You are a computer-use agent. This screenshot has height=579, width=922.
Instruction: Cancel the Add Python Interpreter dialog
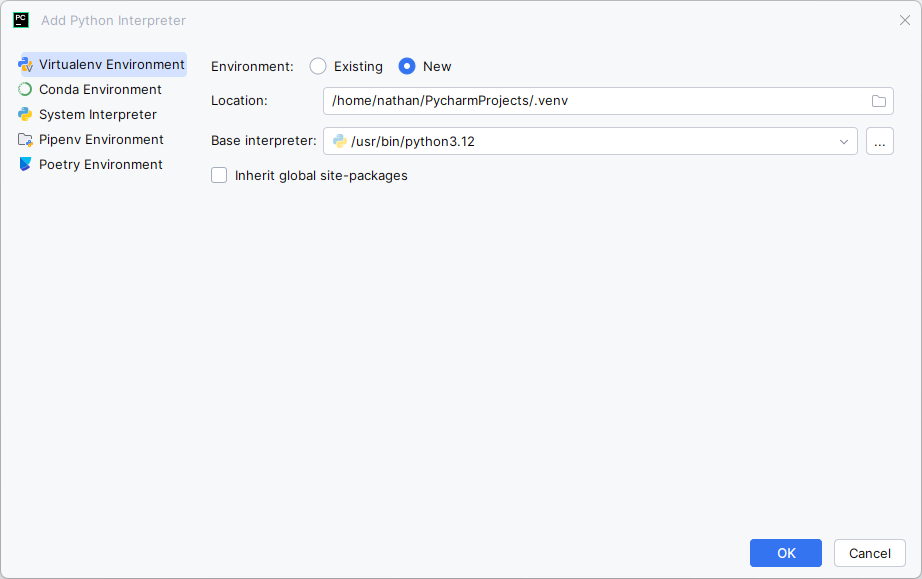[x=869, y=553]
